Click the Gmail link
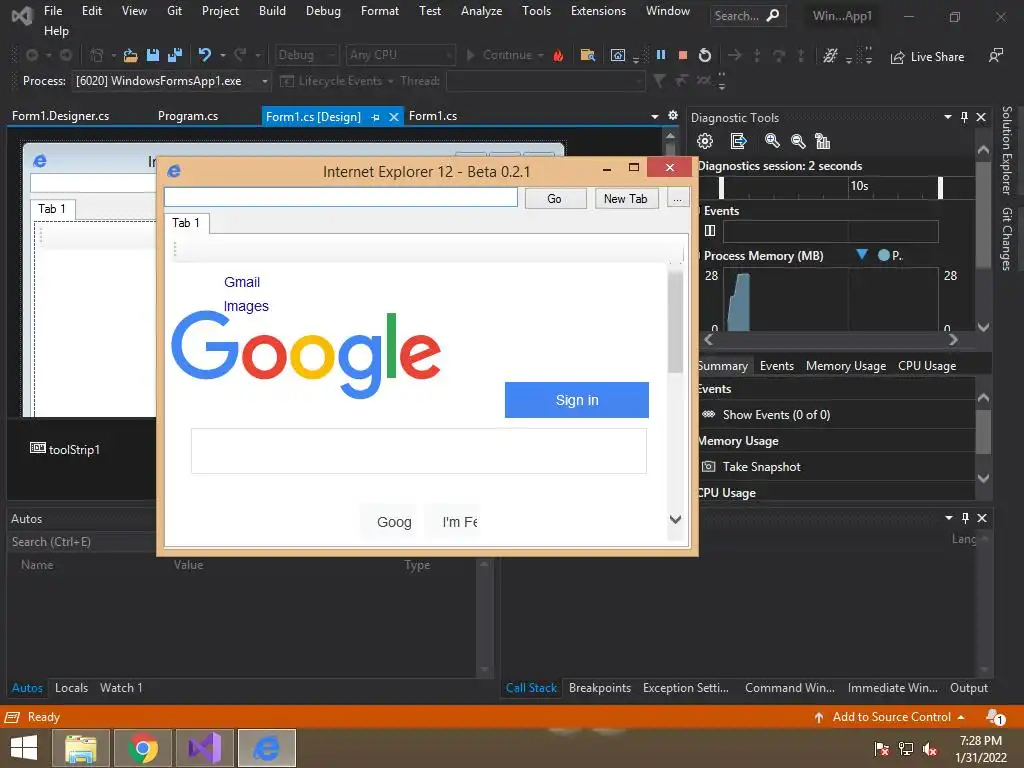 tap(242, 282)
